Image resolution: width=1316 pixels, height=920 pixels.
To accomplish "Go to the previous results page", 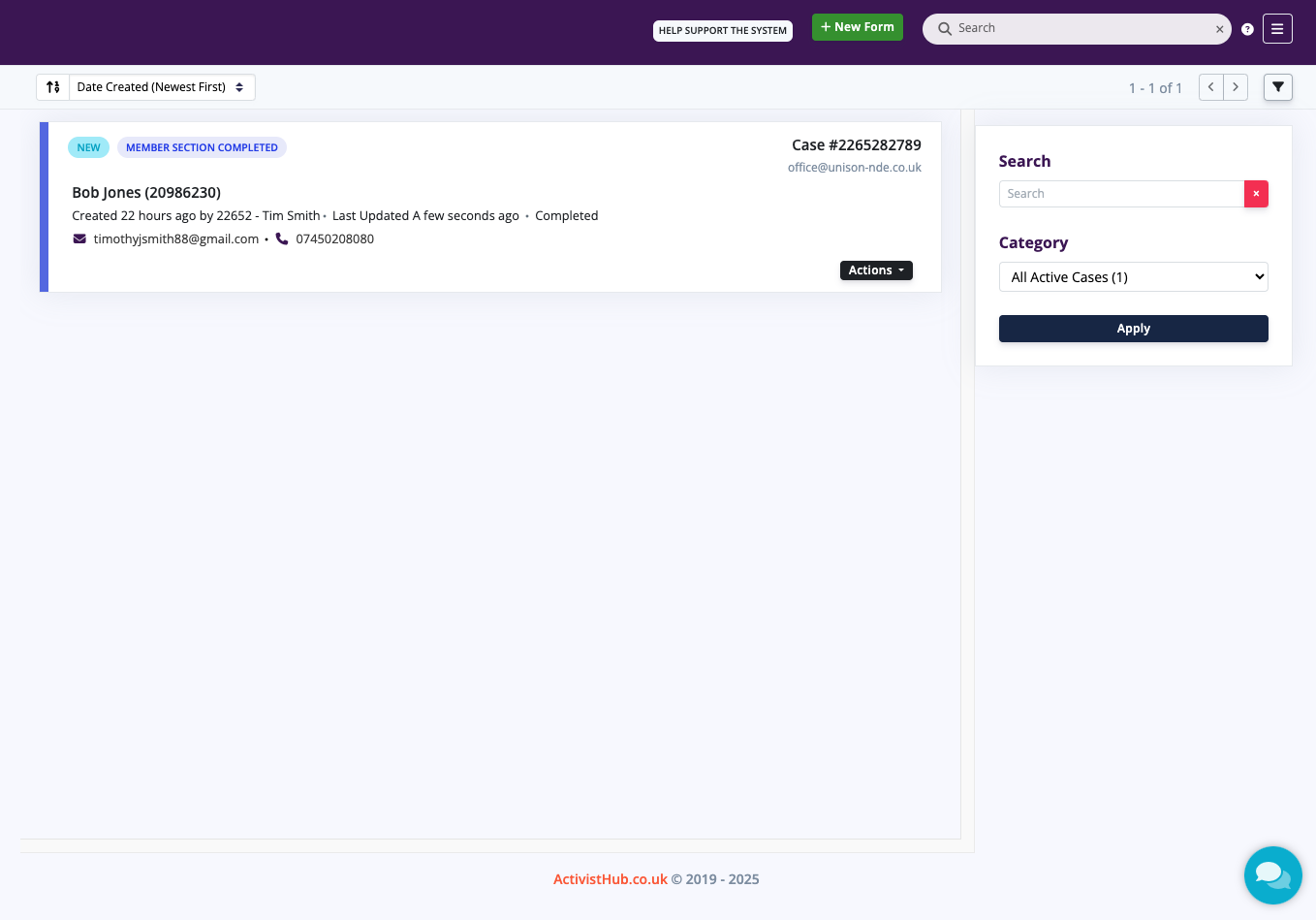I will (x=1210, y=87).
